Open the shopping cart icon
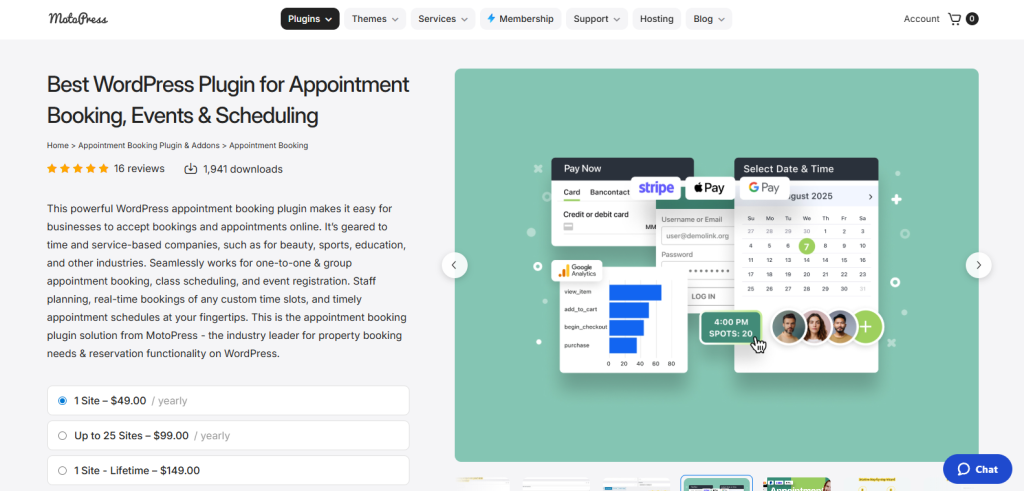The height and width of the screenshot is (491, 1024). tap(954, 19)
